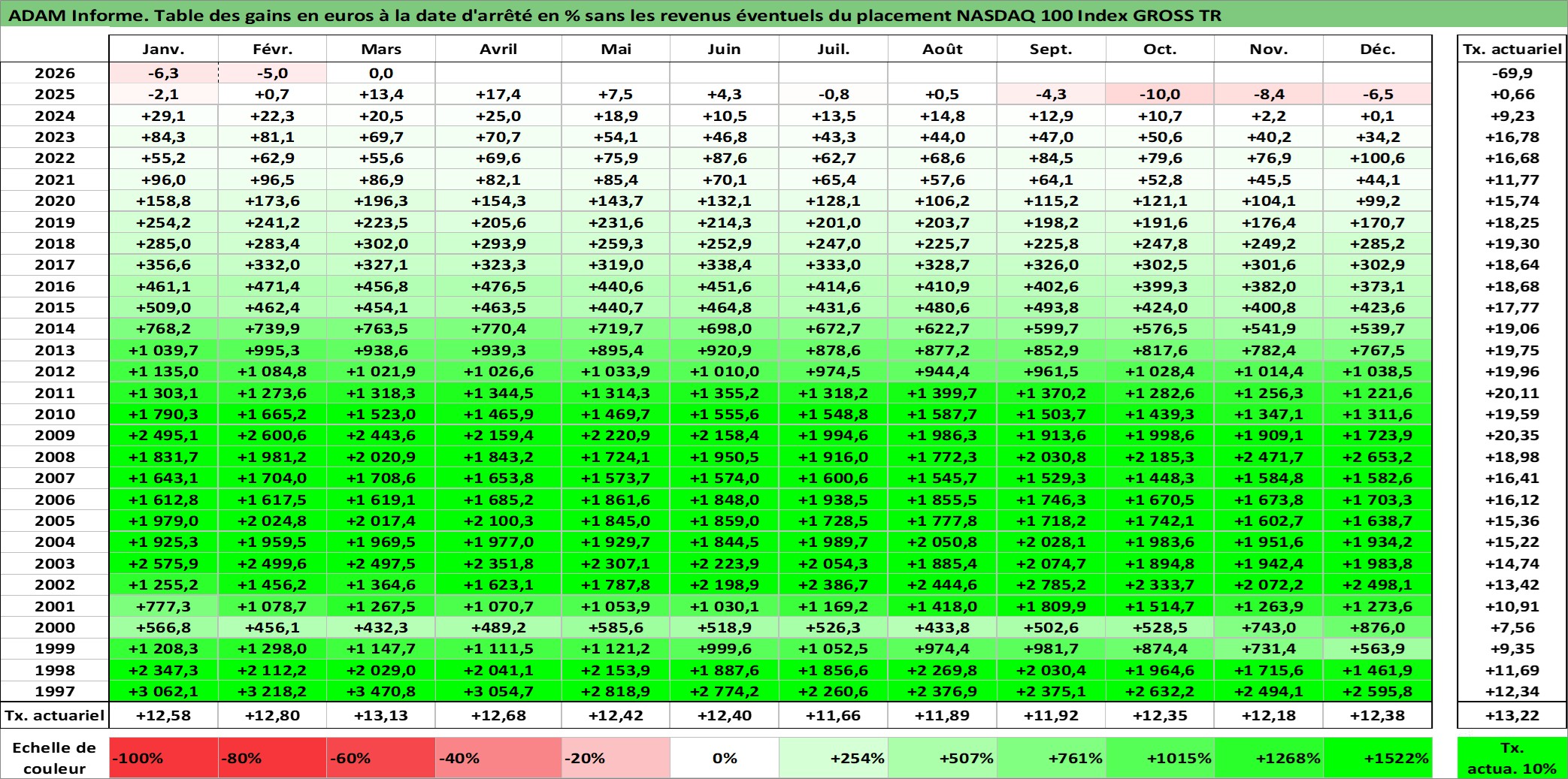Click the Janv. column header
Viewport: 1568px width, 779px height.
coord(164,49)
